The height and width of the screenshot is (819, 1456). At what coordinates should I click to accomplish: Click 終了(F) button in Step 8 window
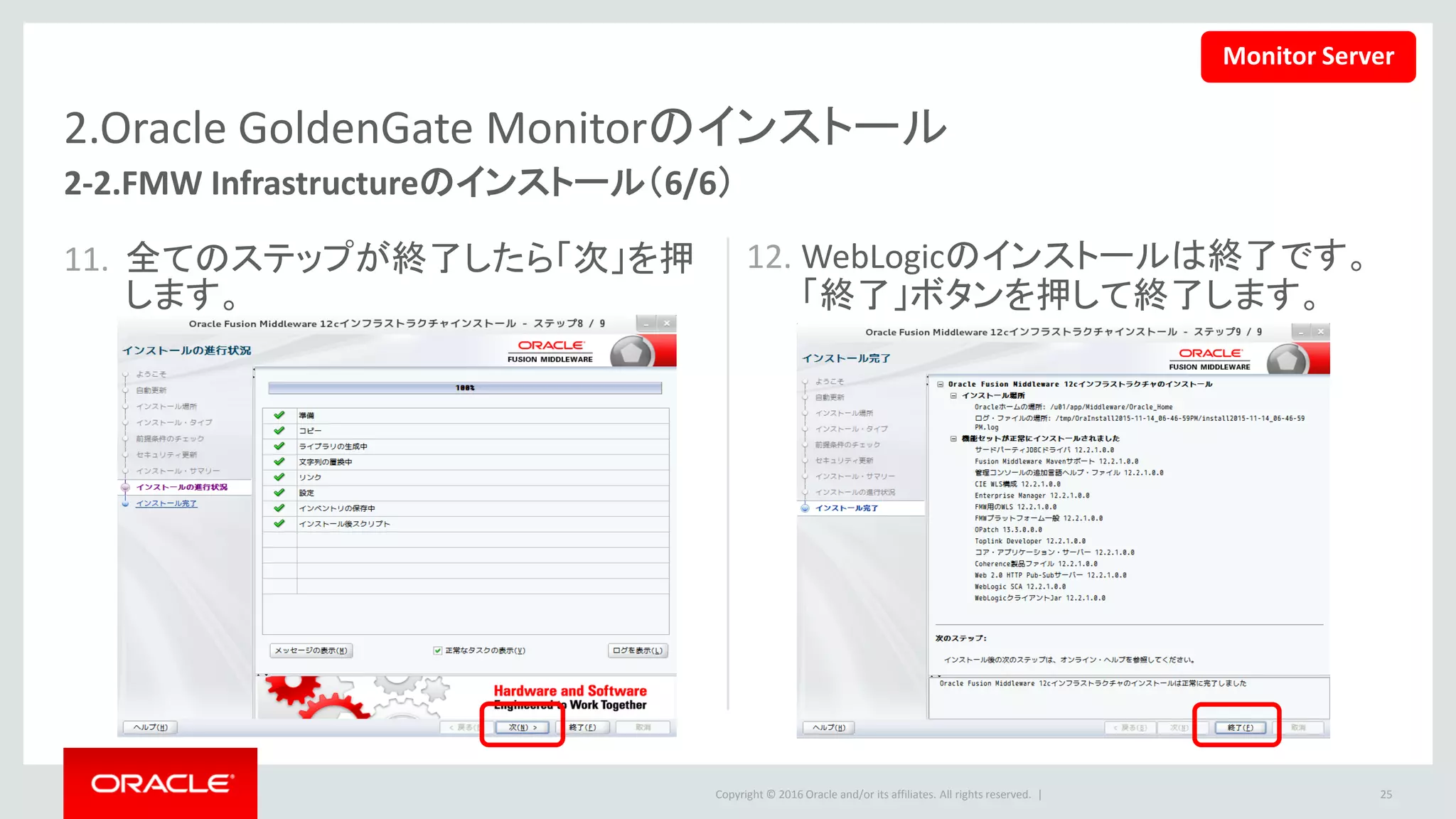[x=583, y=727]
